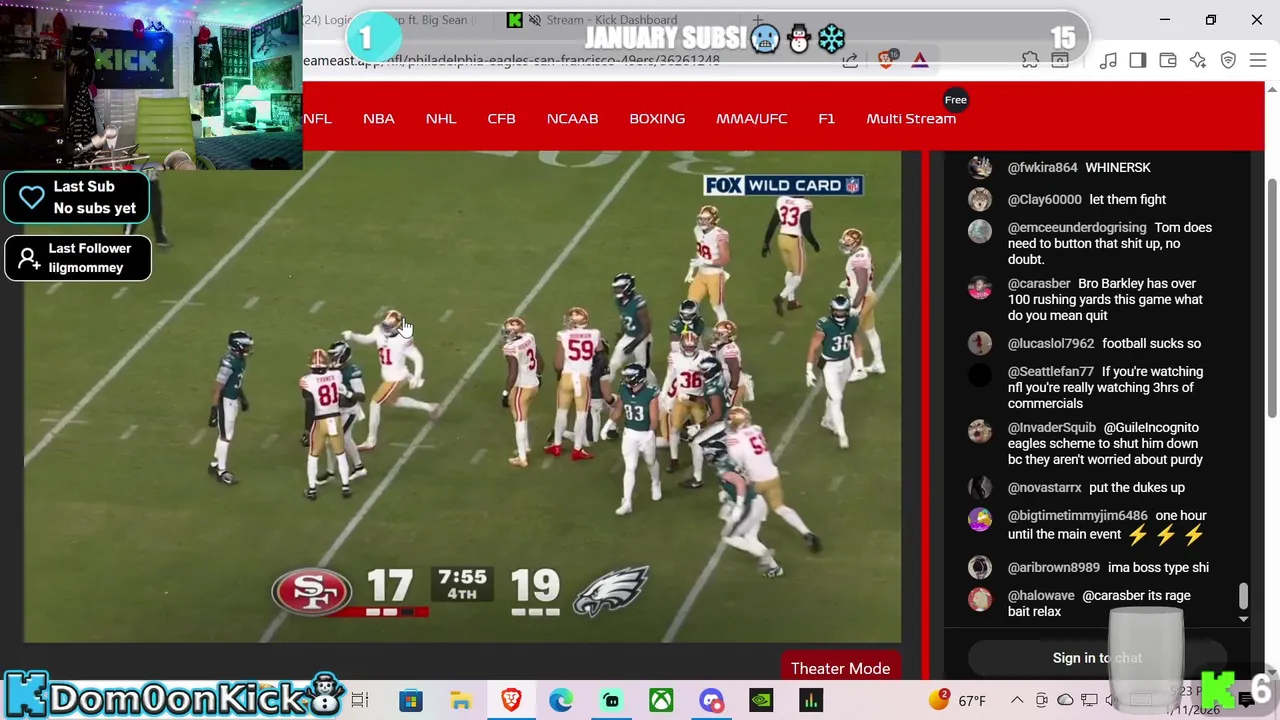Viewport: 1280px width, 720px height.
Task: Share this page via address bar icon
Action: point(850,60)
